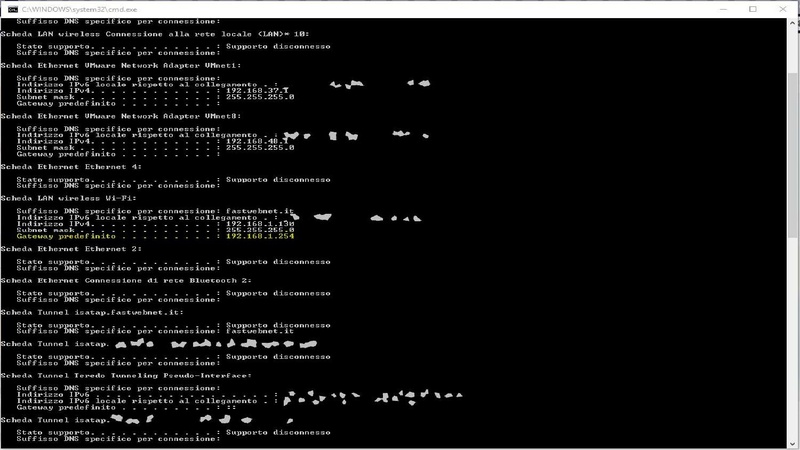The width and height of the screenshot is (800, 450).
Task: Click the scrollbar down arrow
Action: [x=793, y=444]
